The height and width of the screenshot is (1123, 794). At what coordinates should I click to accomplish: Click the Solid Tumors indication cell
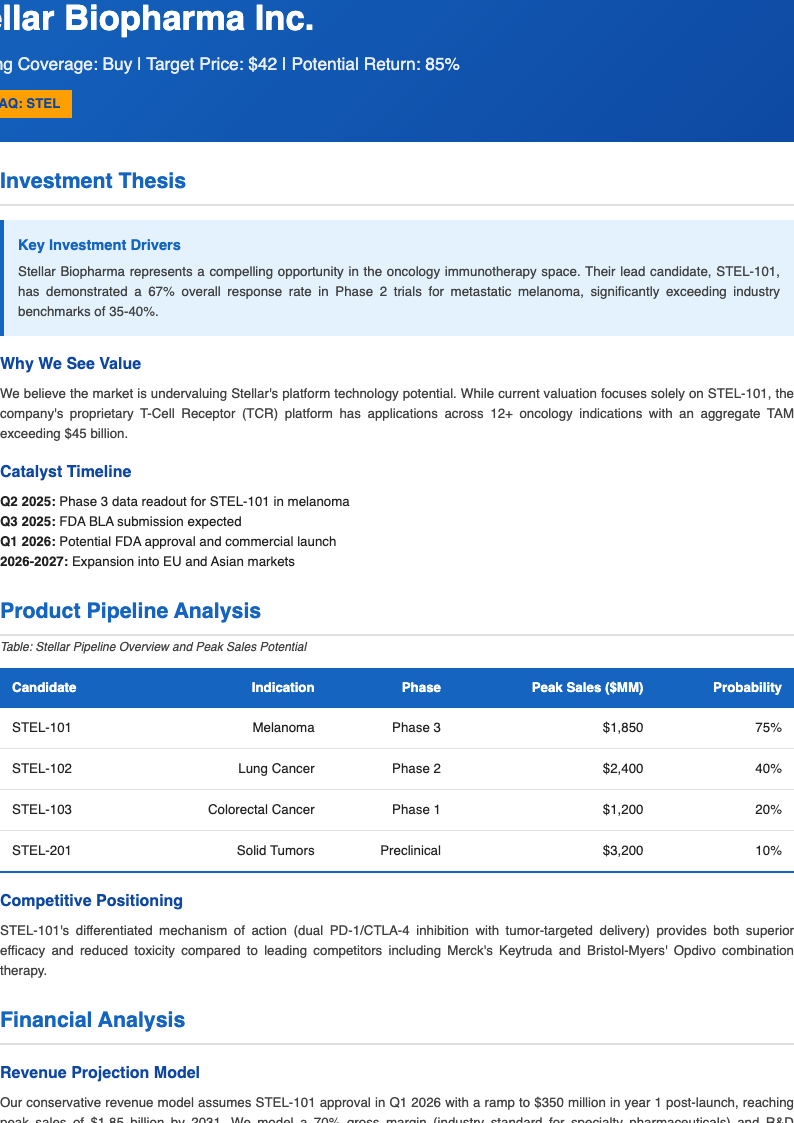click(276, 850)
